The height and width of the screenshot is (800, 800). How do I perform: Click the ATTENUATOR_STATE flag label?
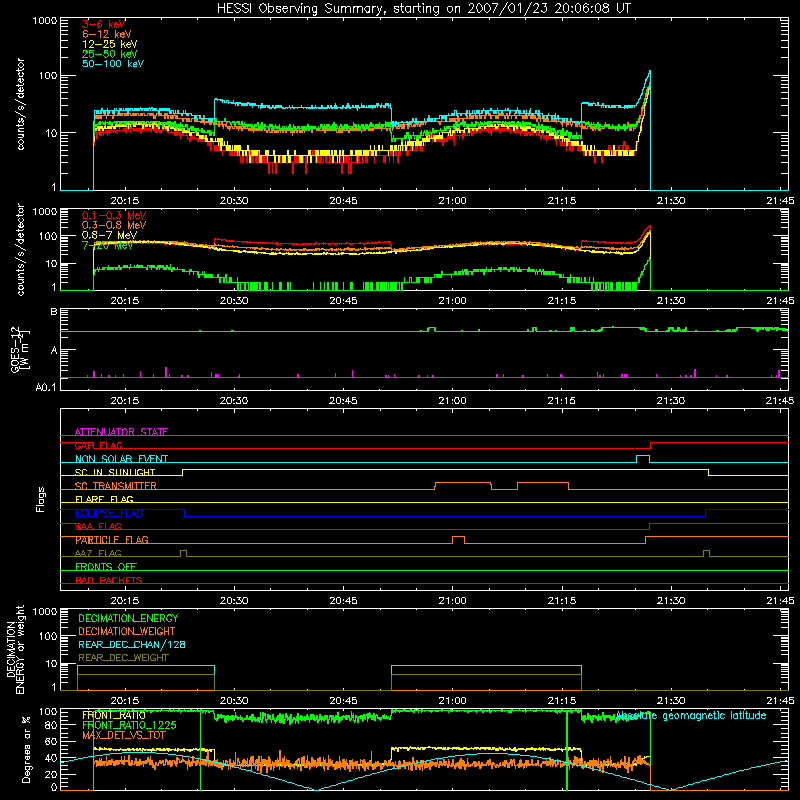(121, 432)
